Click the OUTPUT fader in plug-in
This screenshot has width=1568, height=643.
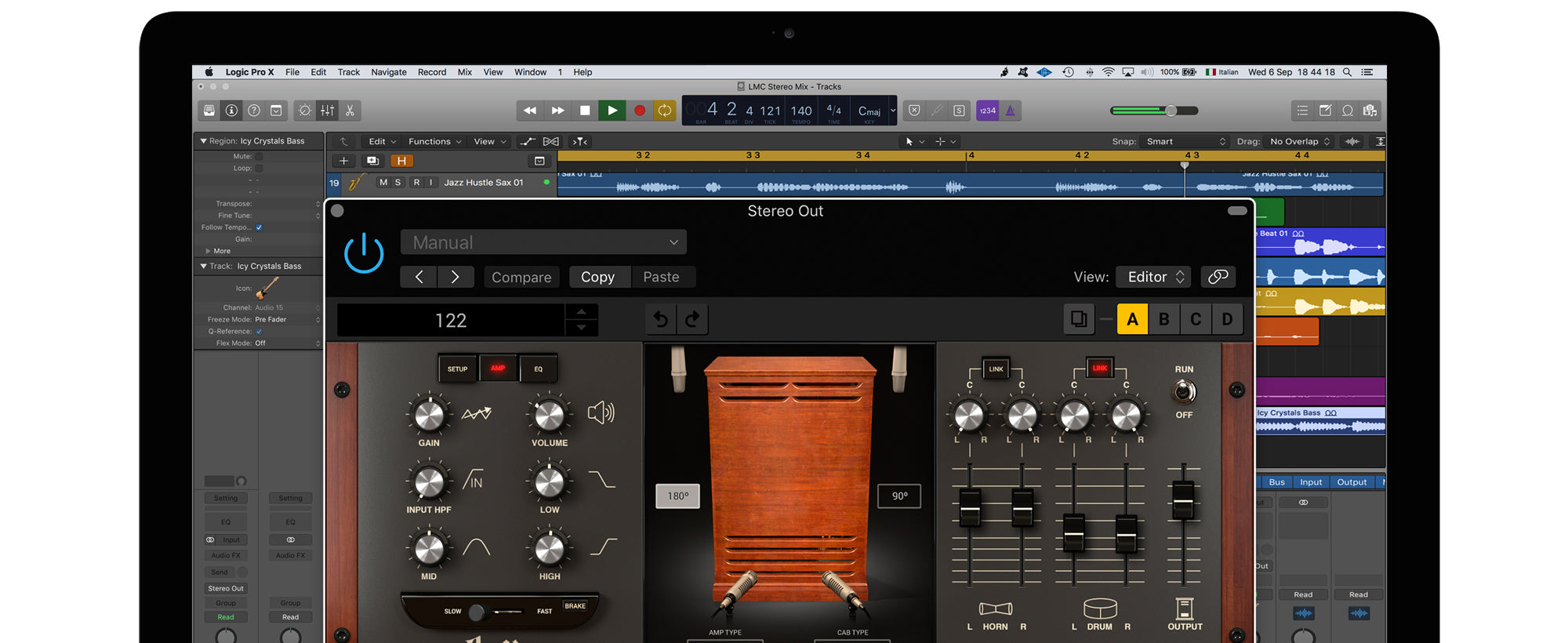tap(1183, 500)
